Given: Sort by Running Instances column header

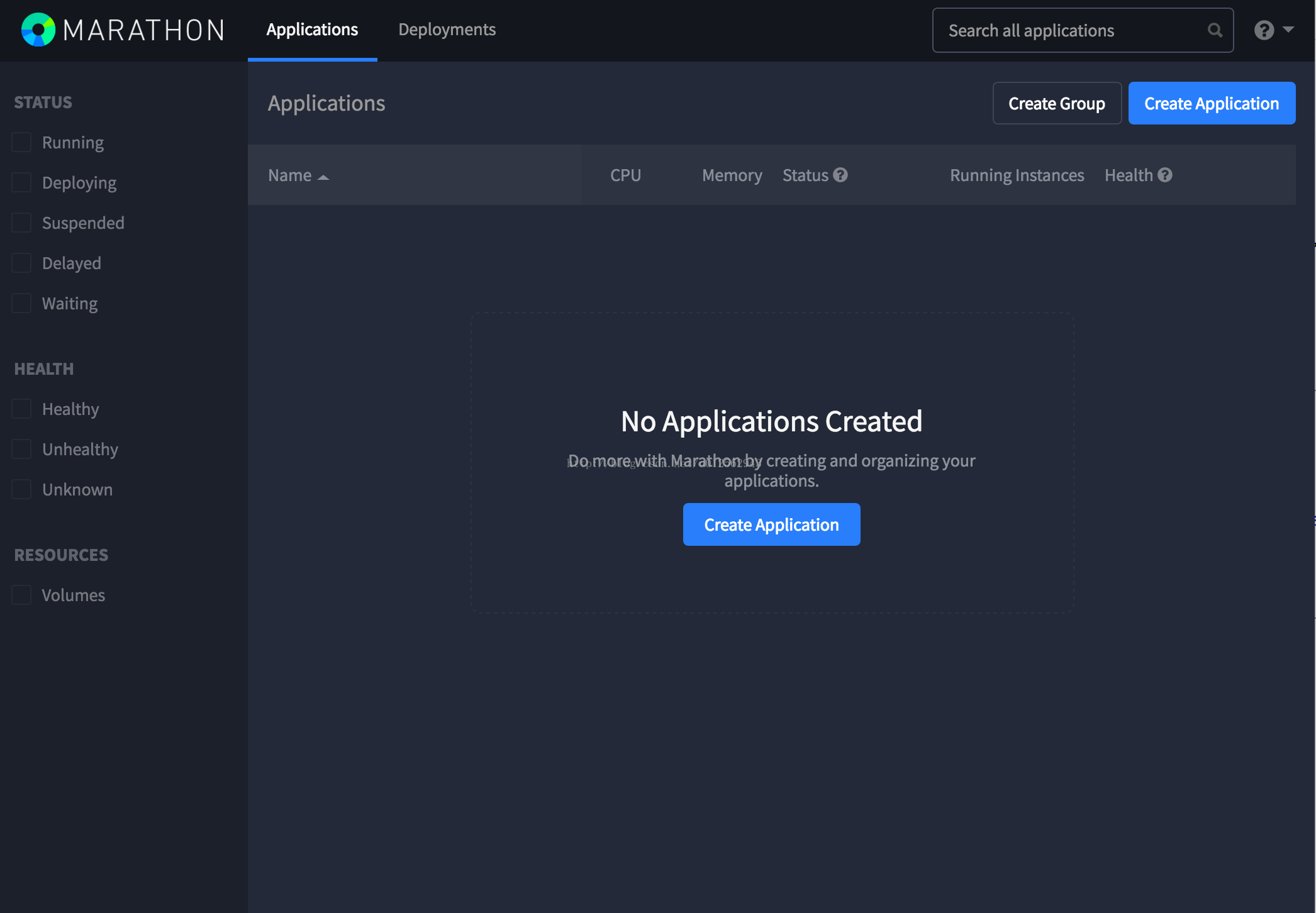Looking at the screenshot, I should [1017, 175].
